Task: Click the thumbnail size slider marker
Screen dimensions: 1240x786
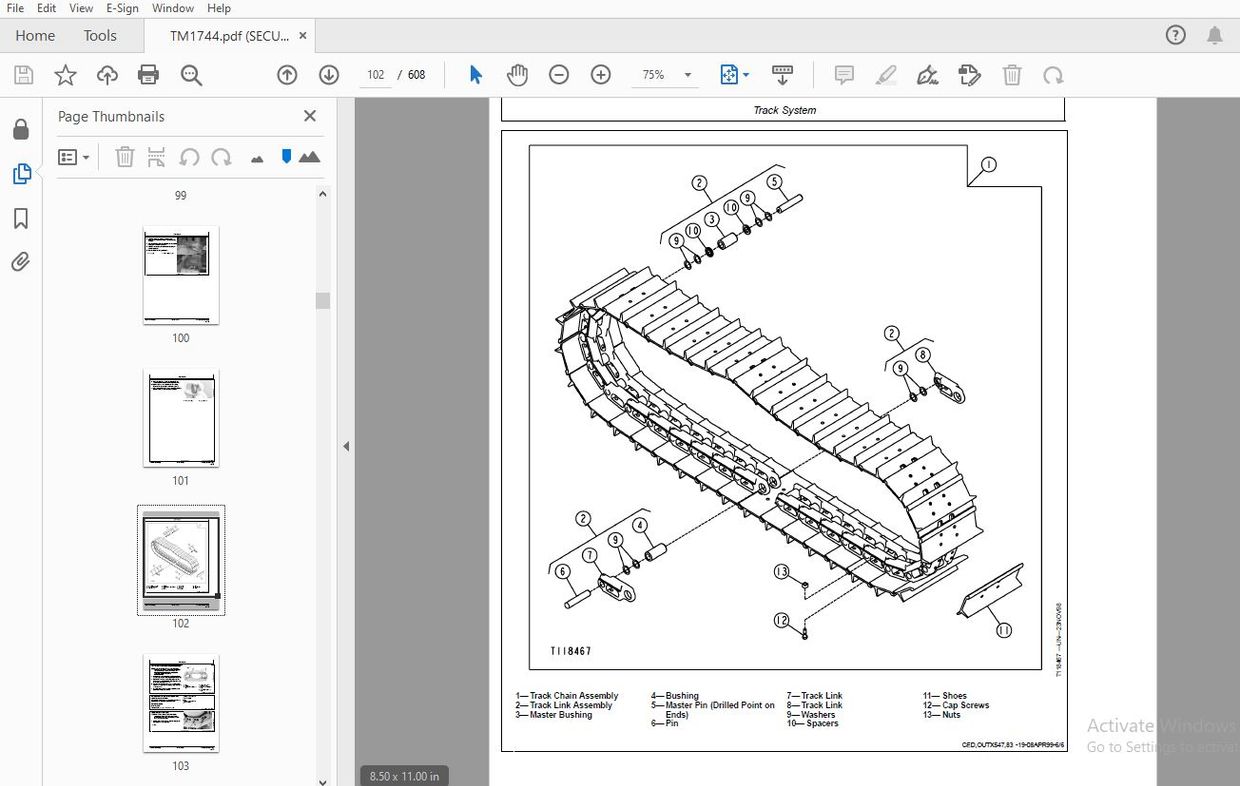Action: (x=286, y=156)
